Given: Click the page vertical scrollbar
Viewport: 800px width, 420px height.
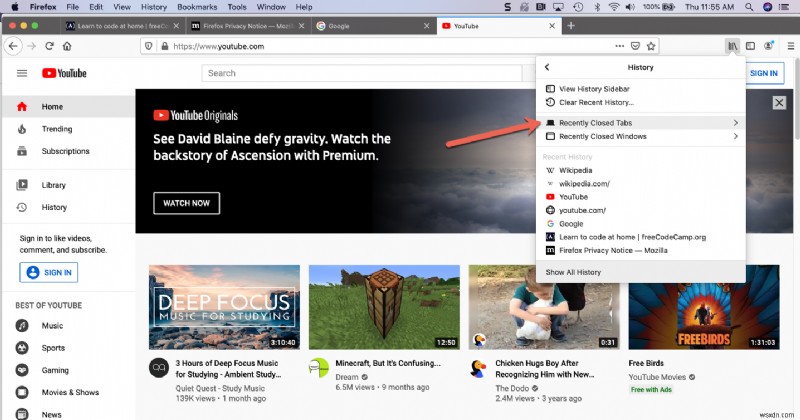Looking at the screenshot, I should [x=797, y=97].
